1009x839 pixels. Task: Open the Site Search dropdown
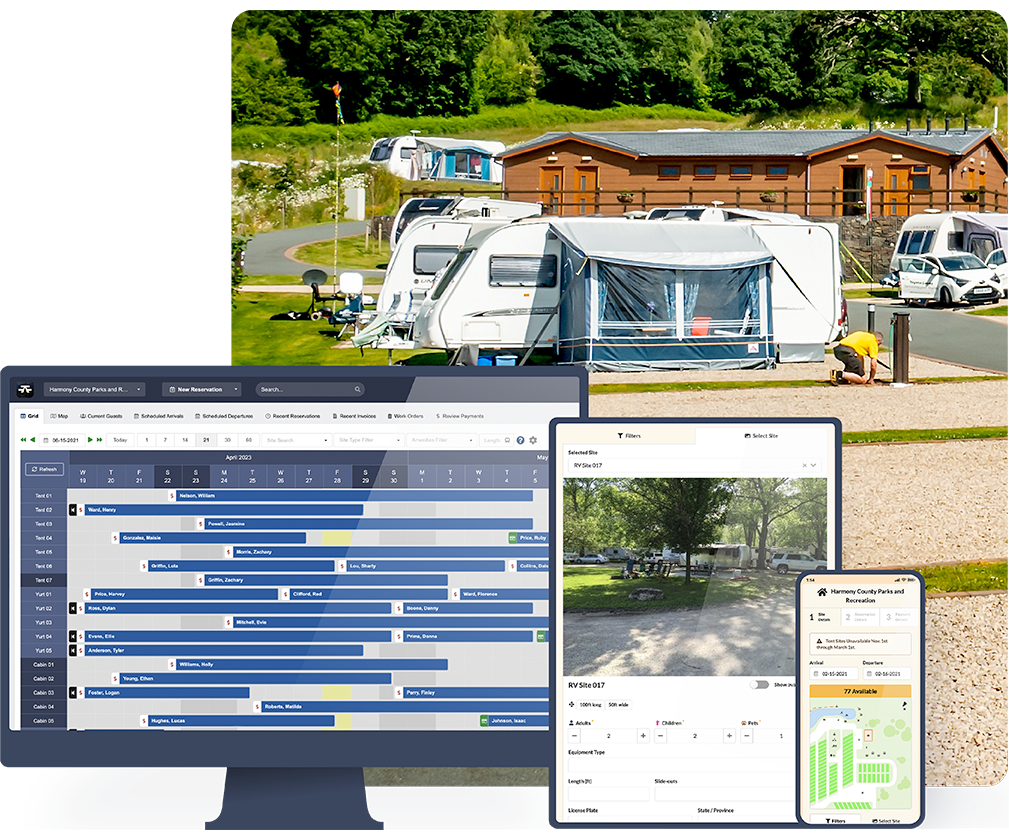click(297, 440)
